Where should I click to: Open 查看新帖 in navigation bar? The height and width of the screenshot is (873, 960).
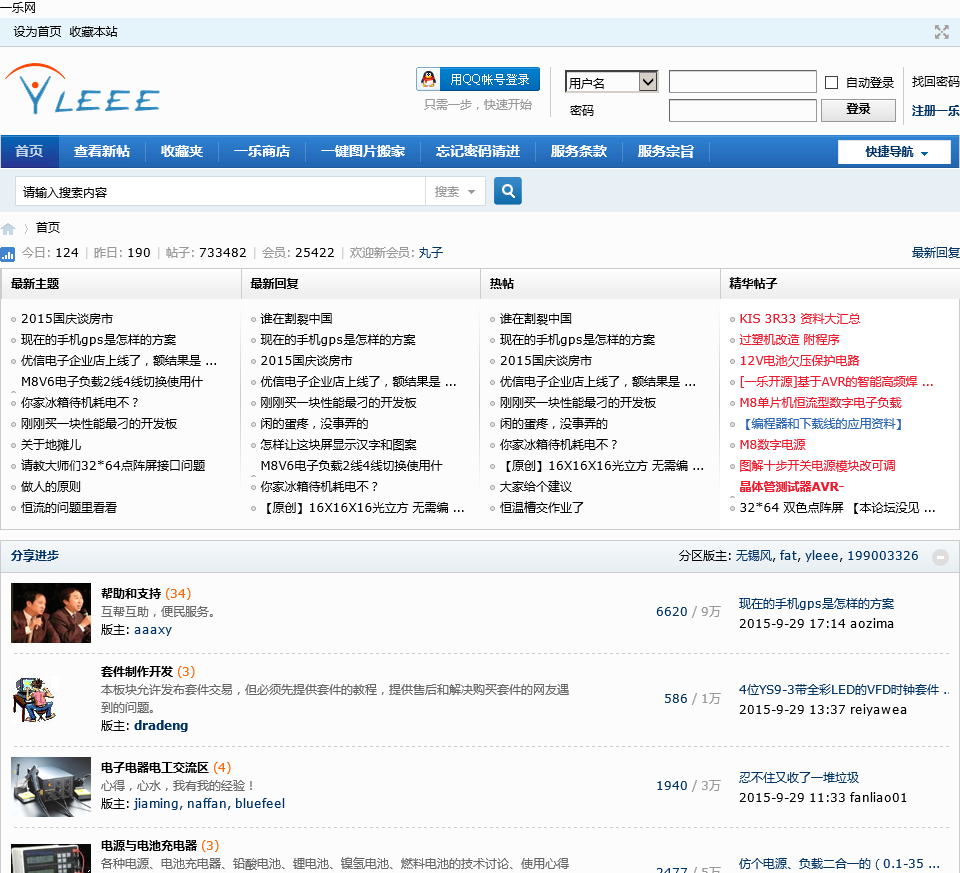(102, 151)
